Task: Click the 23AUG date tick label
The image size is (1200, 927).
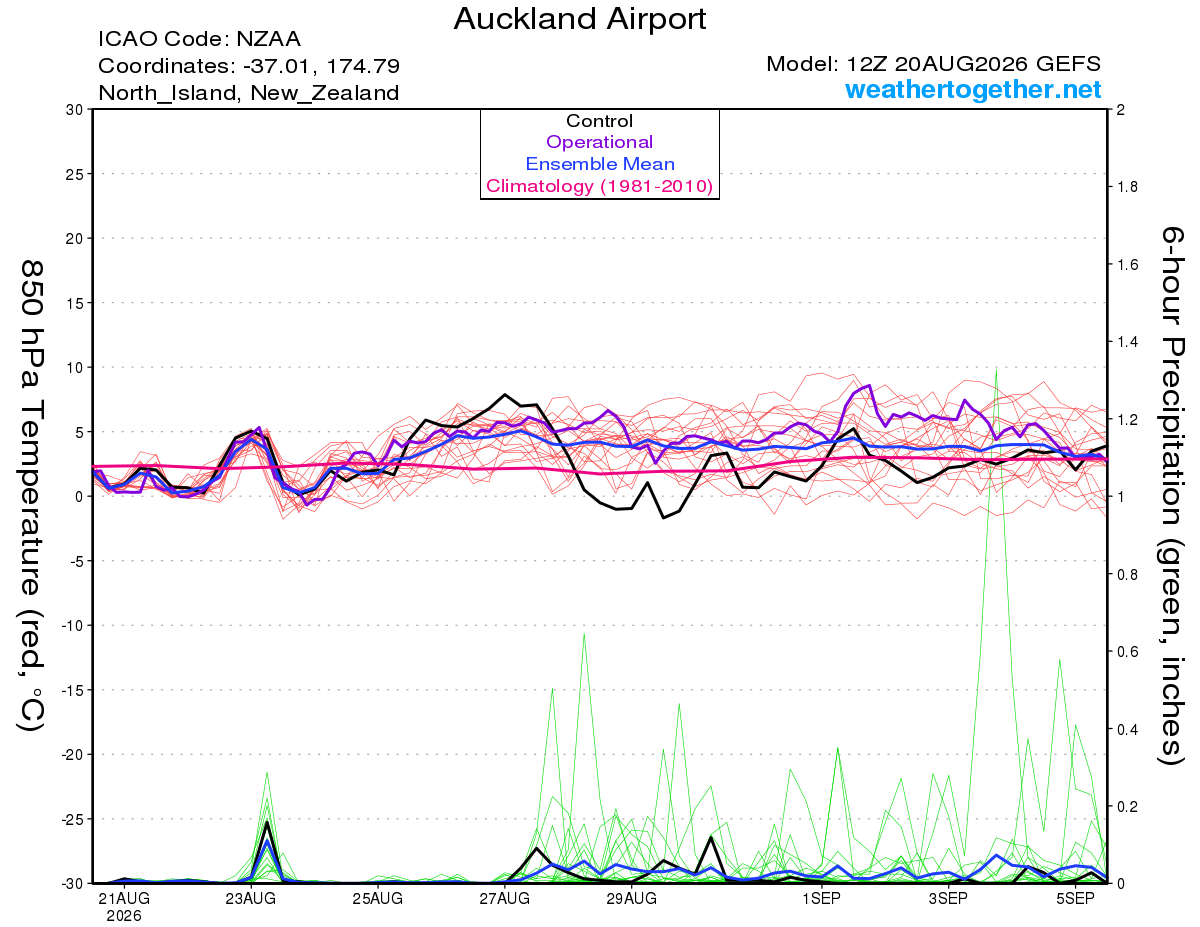Action: (x=251, y=899)
